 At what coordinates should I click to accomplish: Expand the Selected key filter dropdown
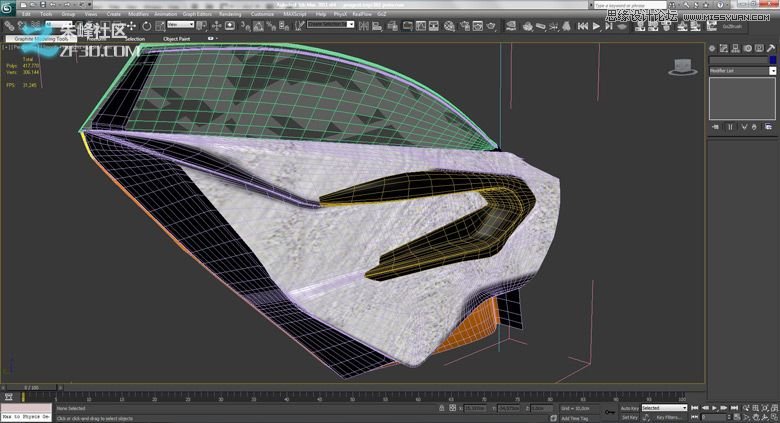pyautogui.click(x=665, y=408)
